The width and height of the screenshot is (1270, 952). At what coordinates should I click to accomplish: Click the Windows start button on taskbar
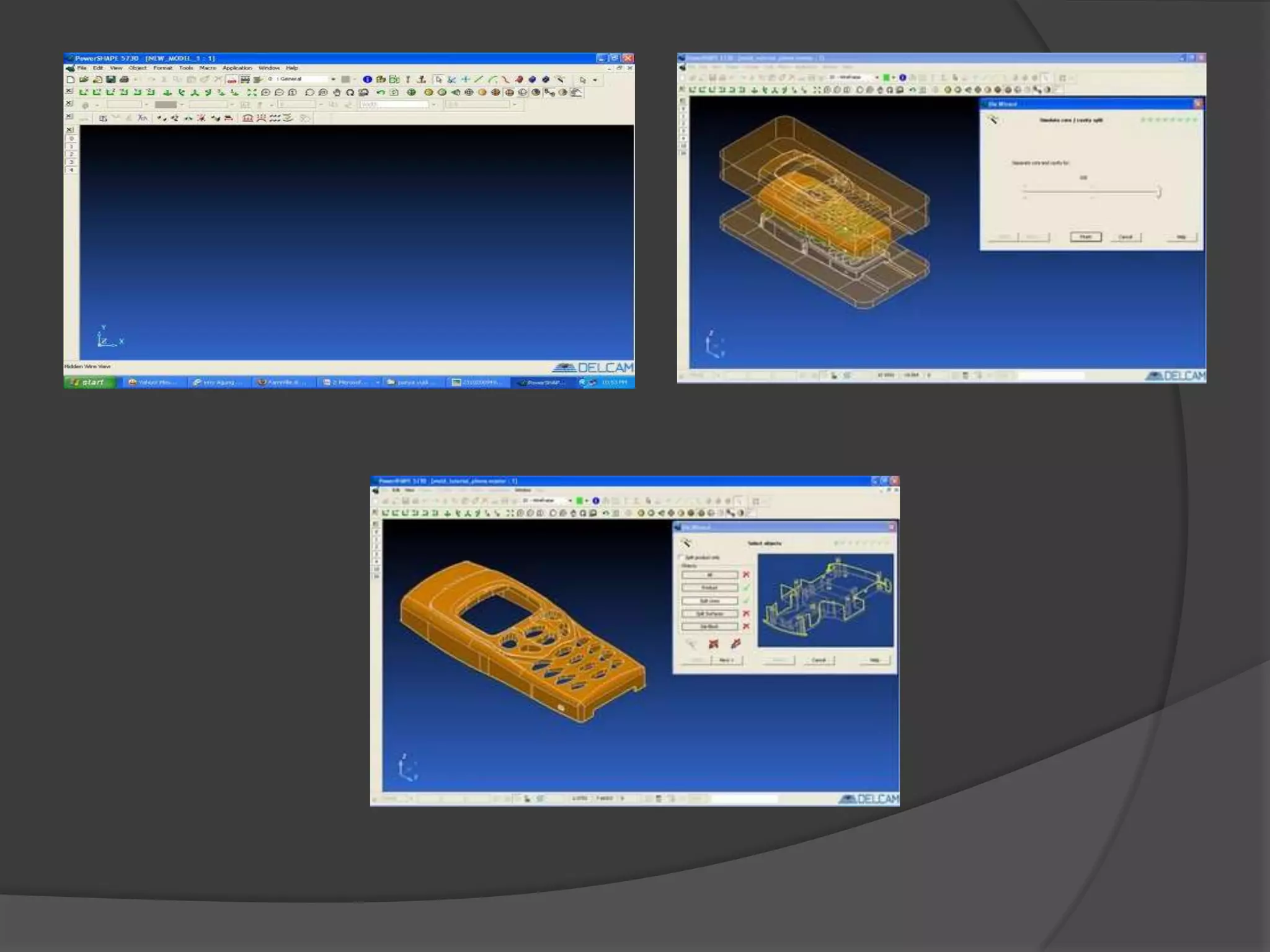(x=89, y=382)
